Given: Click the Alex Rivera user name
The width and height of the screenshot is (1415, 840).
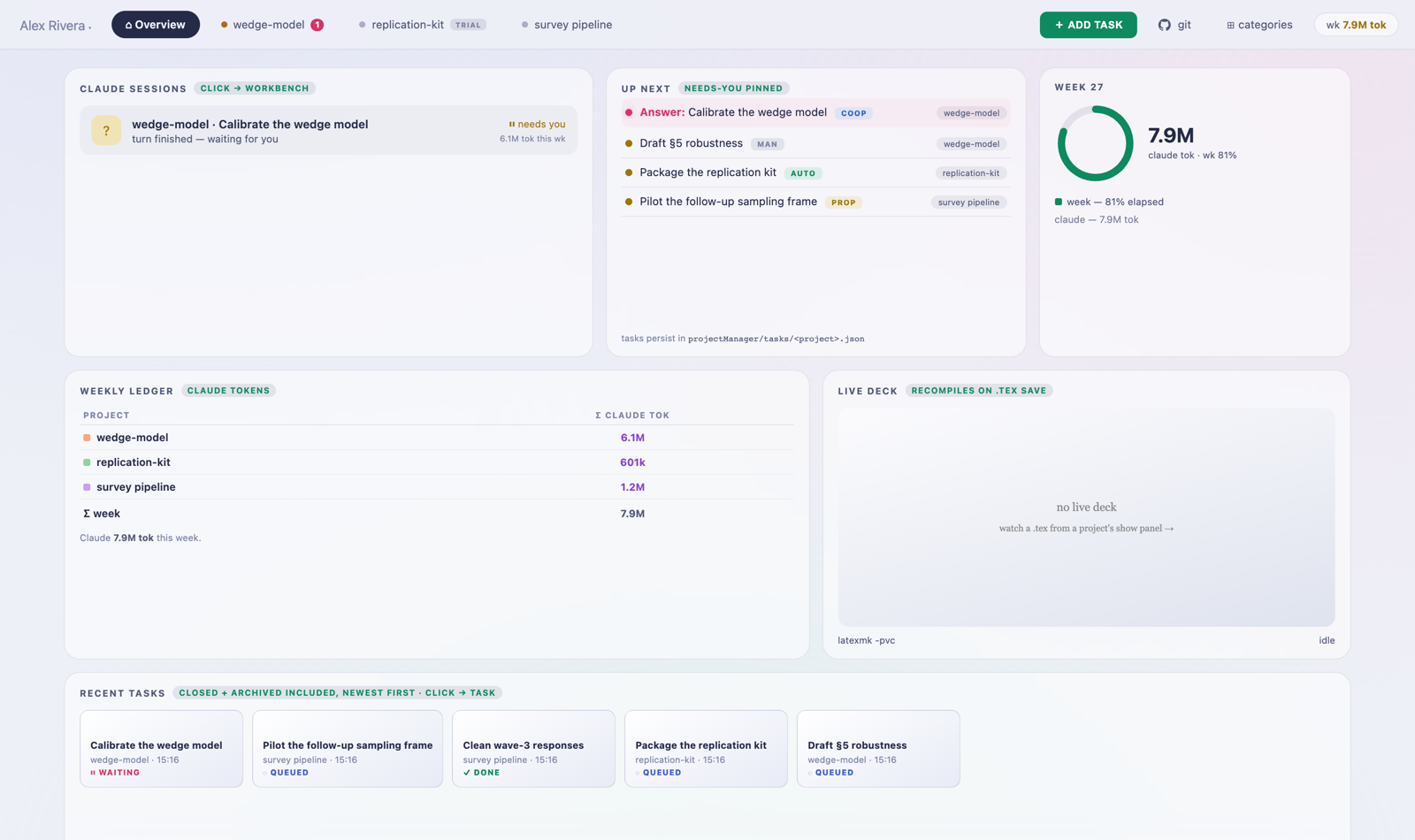Looking at the screenshot, I should click(55, 26).
